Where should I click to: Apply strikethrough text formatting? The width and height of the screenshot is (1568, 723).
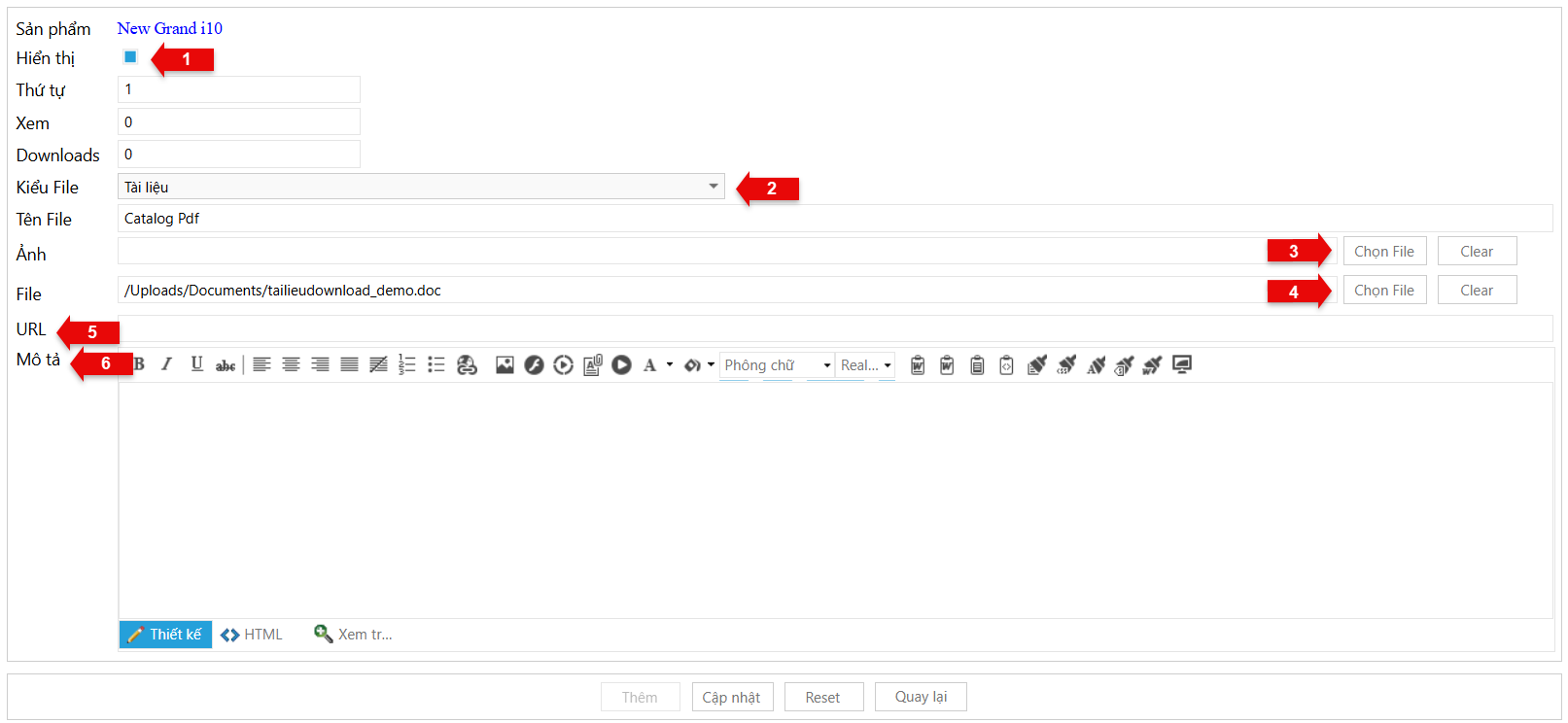tap(226, 365)
